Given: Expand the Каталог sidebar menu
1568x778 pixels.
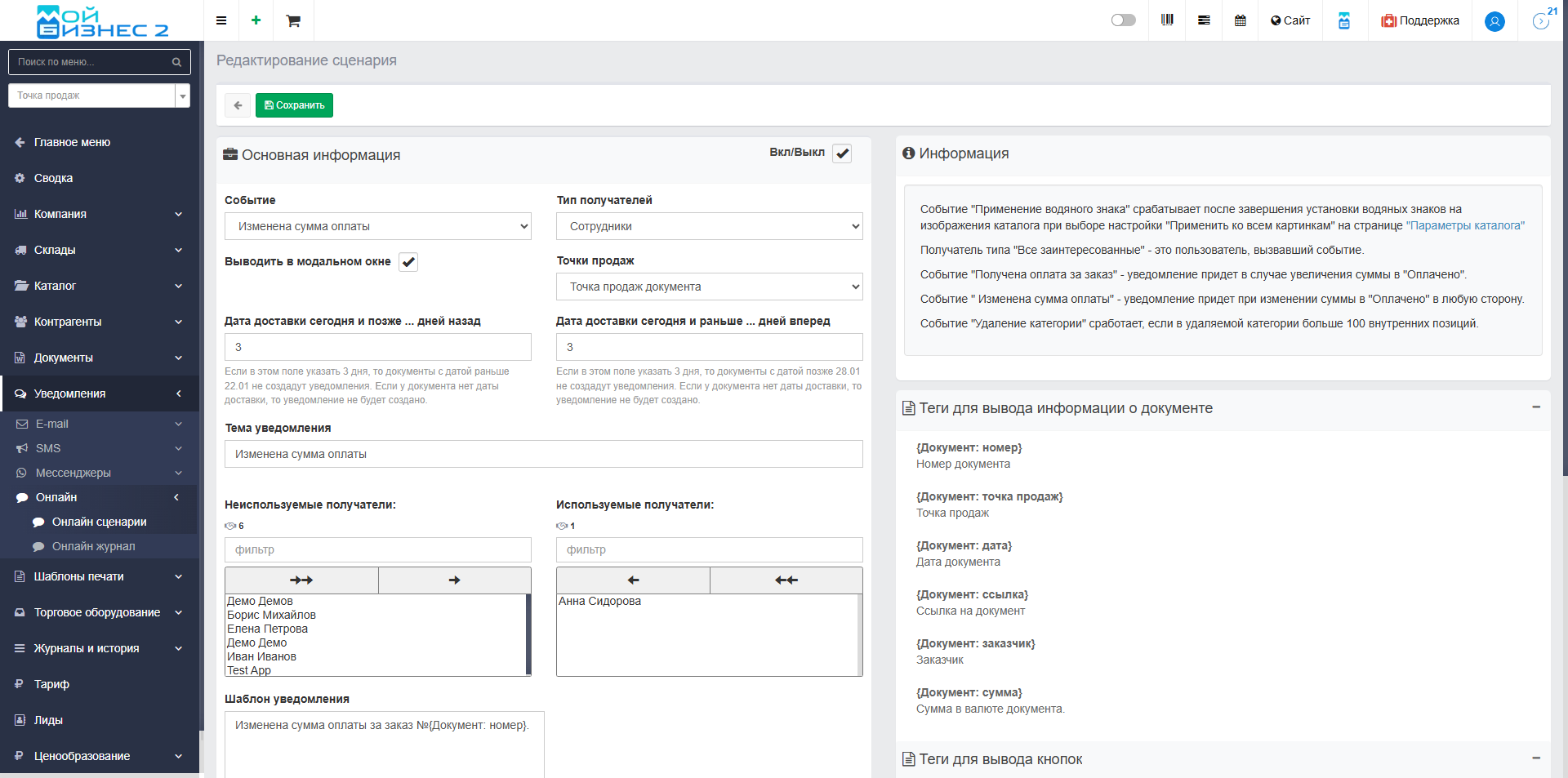Looking at the screenshot, I should (x=98, y=286).
